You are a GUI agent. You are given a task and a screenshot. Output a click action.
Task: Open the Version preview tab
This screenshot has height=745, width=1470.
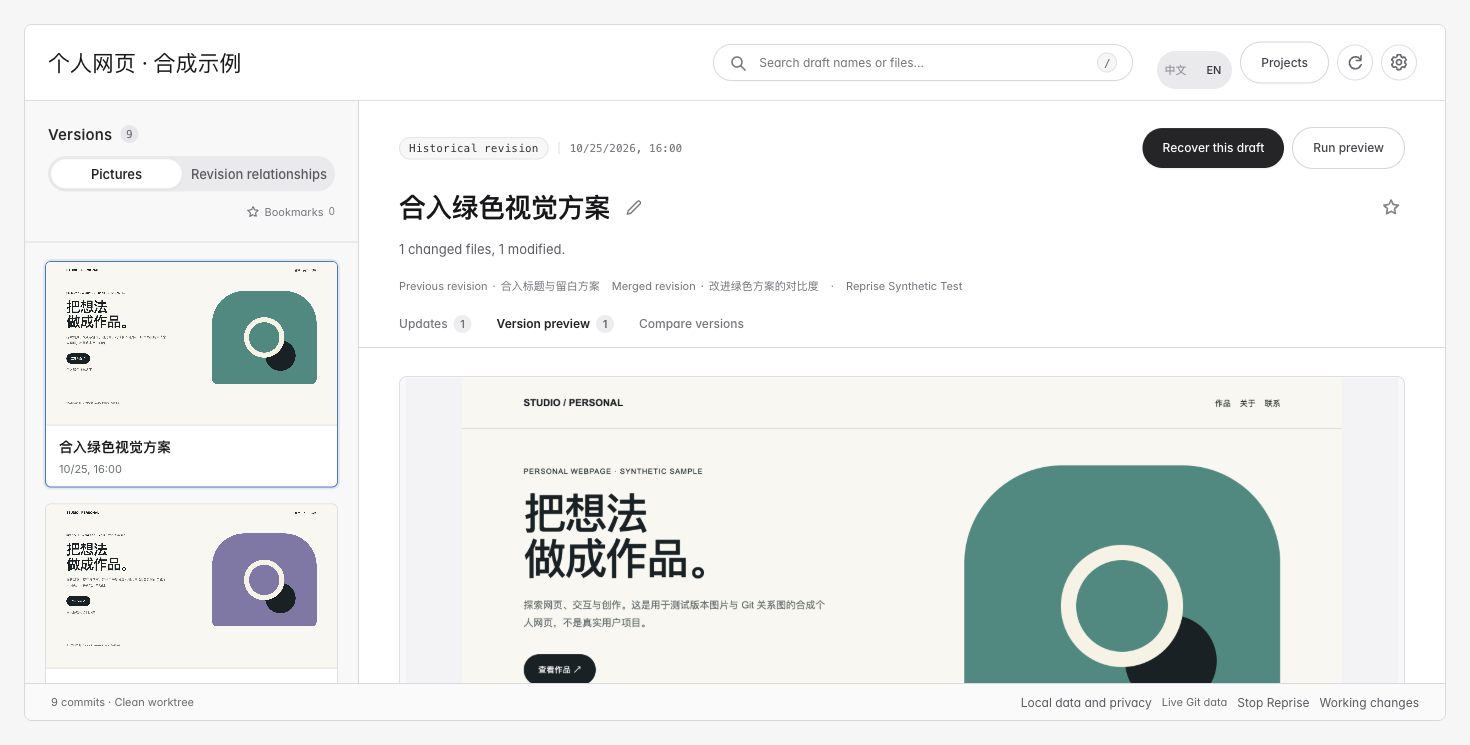coord(554,324)
